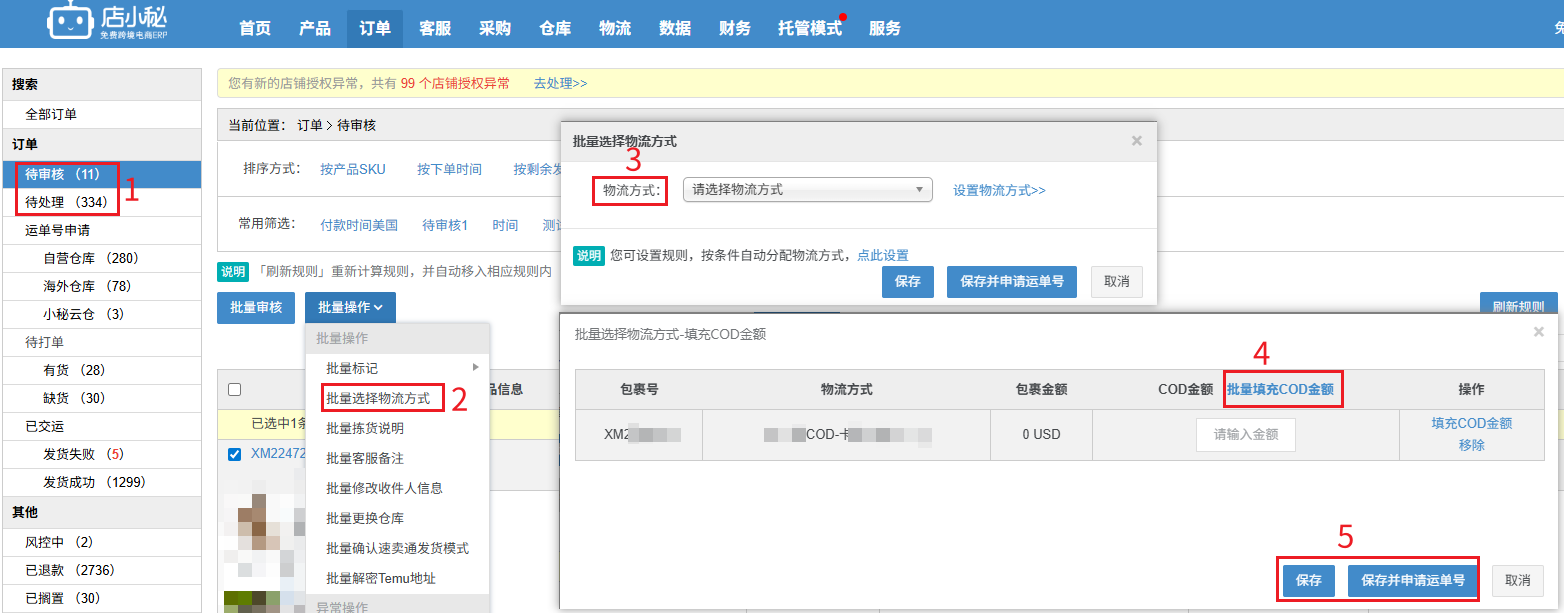
Task: Open the 批量填充COD金额 link
Action: 1280,389
